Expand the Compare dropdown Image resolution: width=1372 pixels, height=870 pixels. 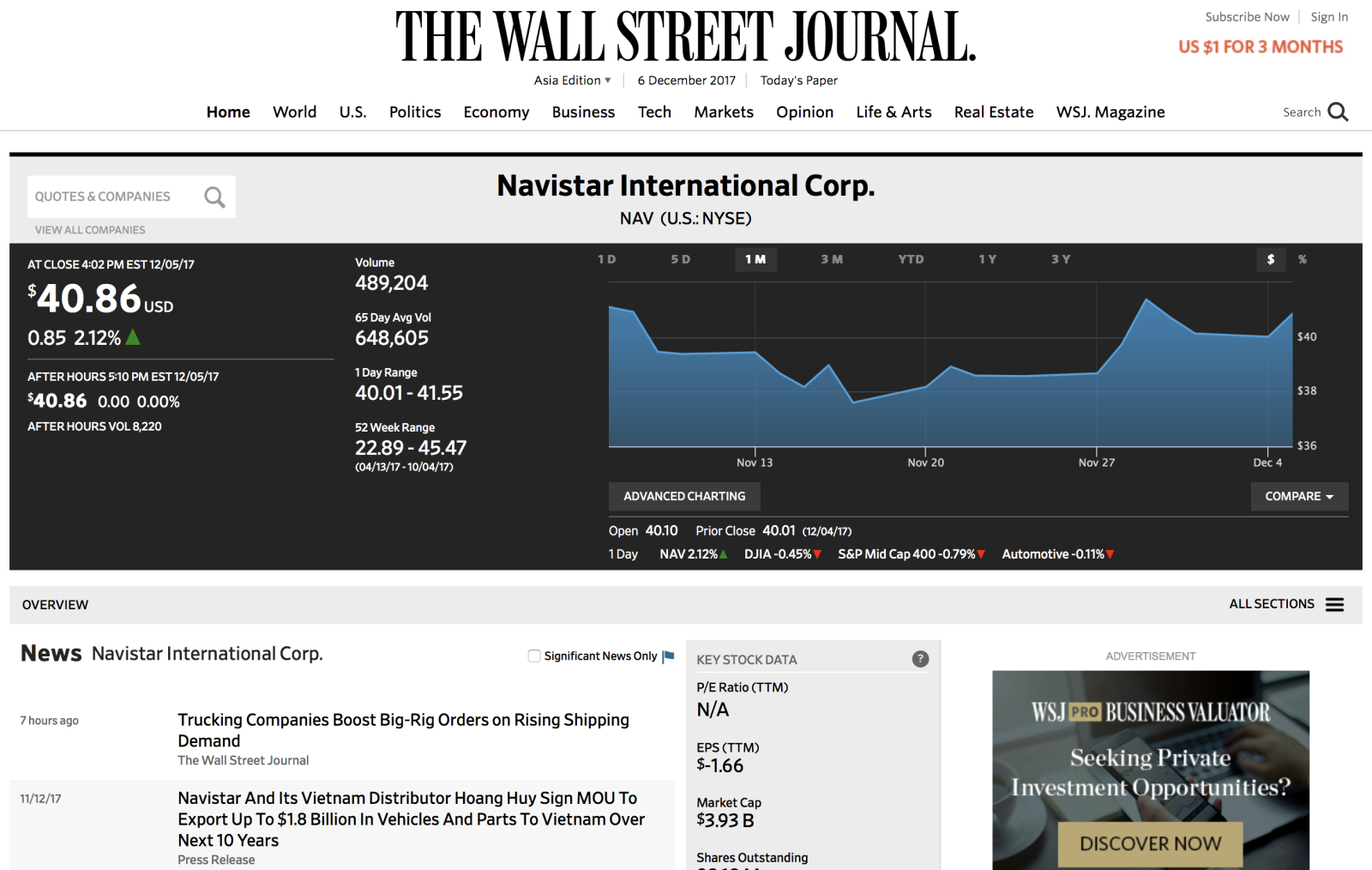[1299, 497]
